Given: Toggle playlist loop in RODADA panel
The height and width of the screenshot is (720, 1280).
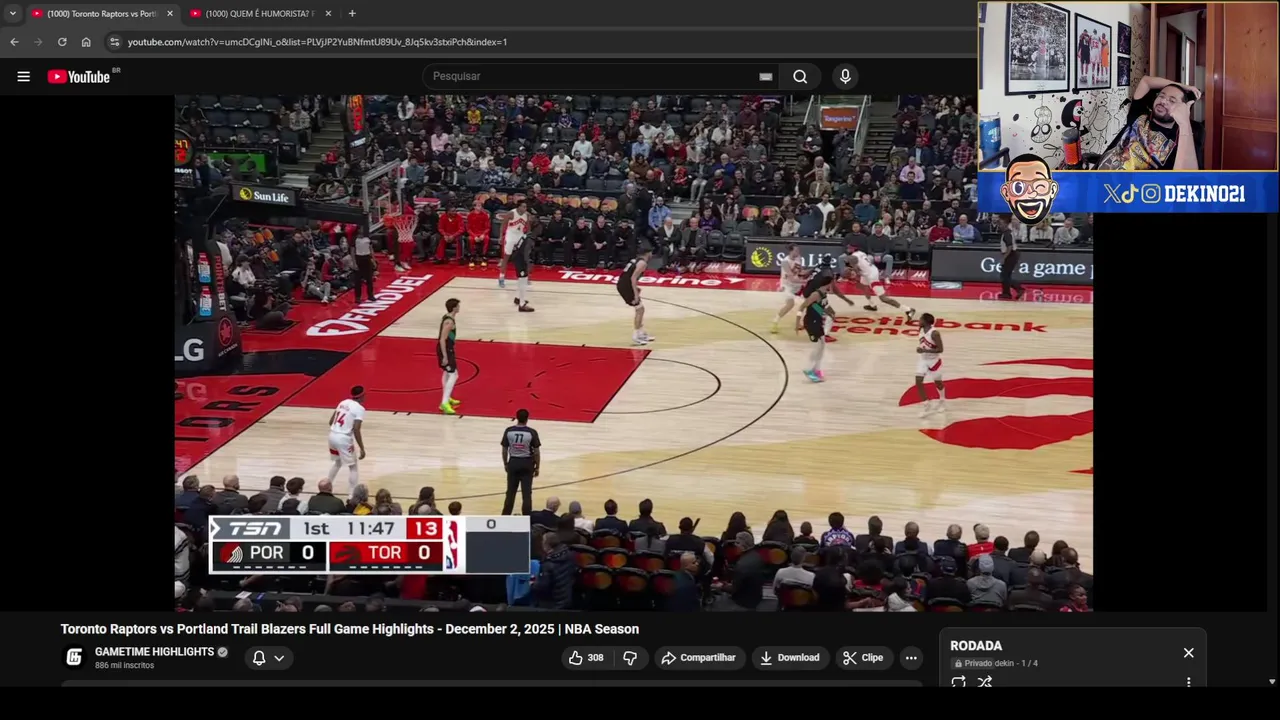Looking at the screenshot, I should tap(958, 682).
